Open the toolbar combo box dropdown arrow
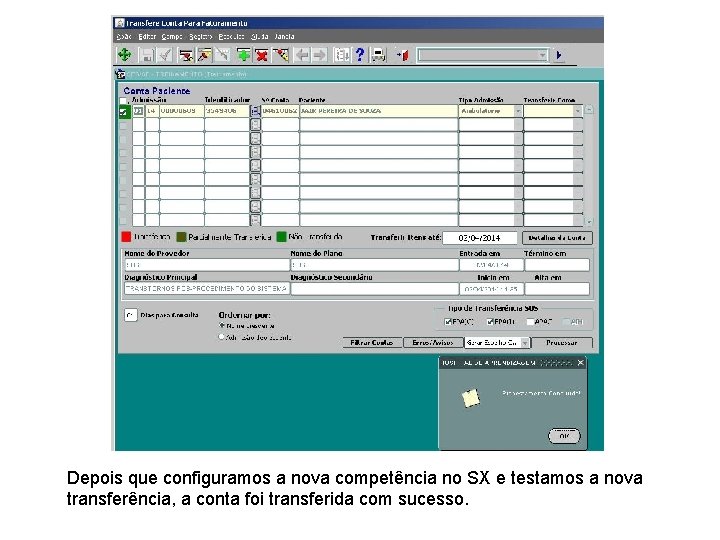This screenshot has width=720, height=540. pos(543,56)
